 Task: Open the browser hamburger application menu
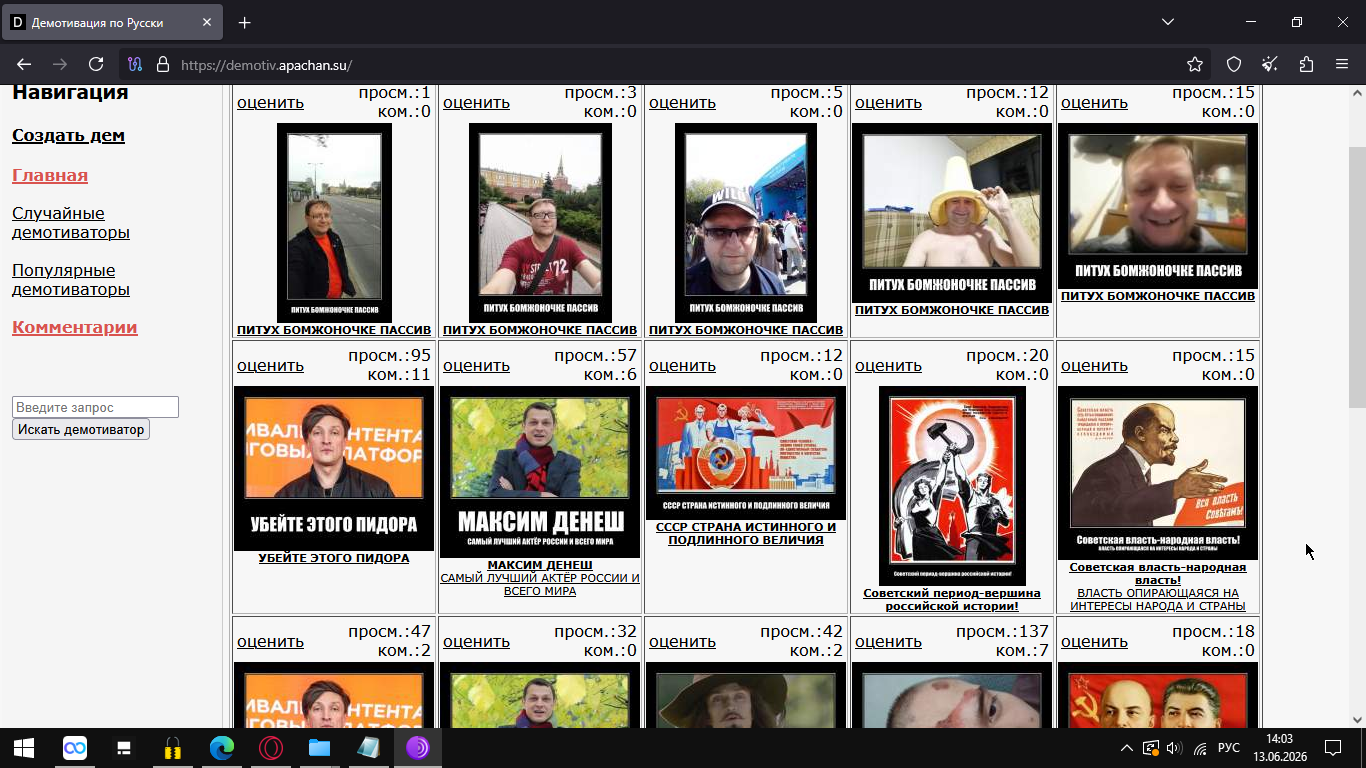(x=1342, y=64)
